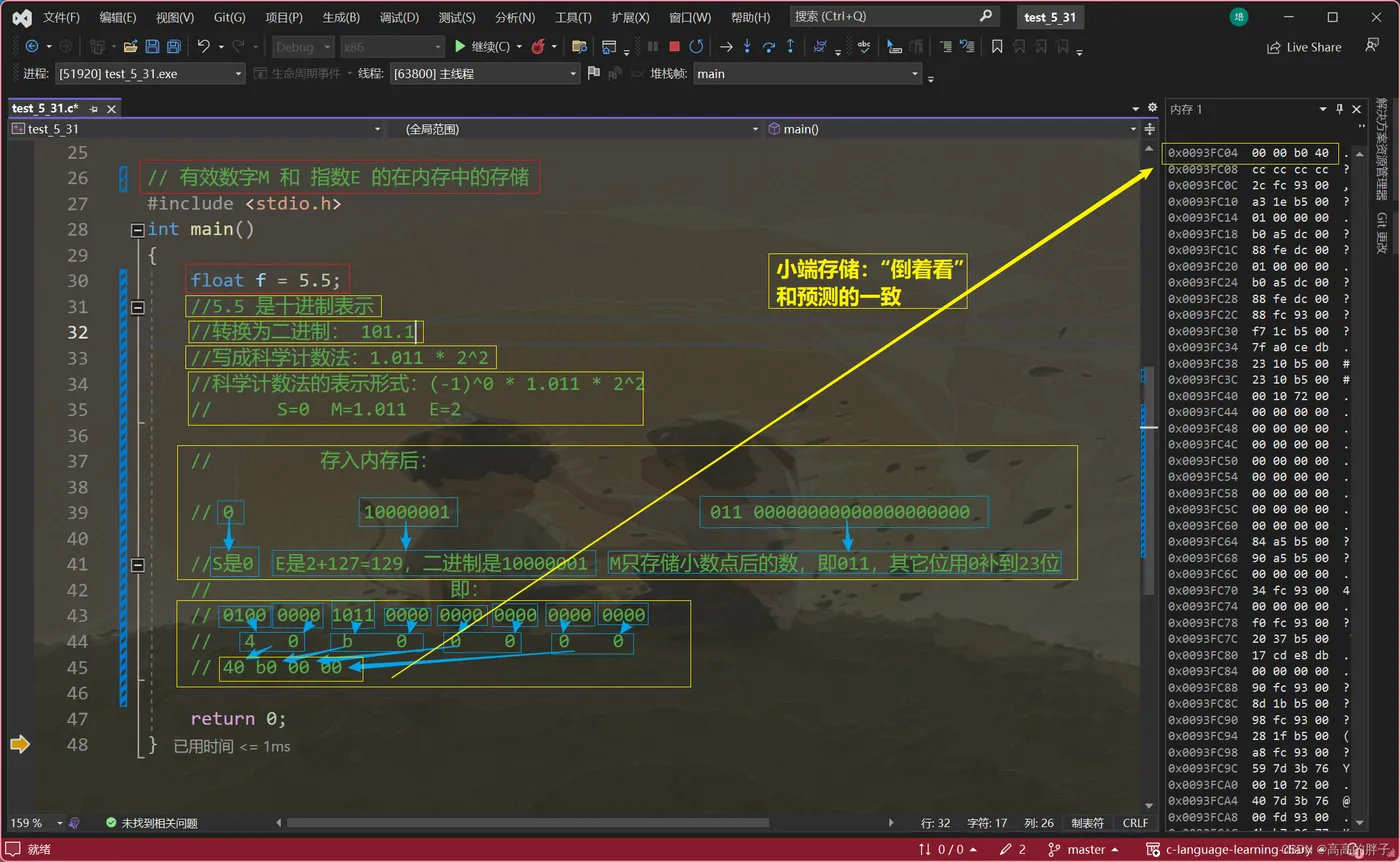This screenshot has width=1400, height=862.
Task: Close the test_5_31.c editor tab
Action: [109, 108]
